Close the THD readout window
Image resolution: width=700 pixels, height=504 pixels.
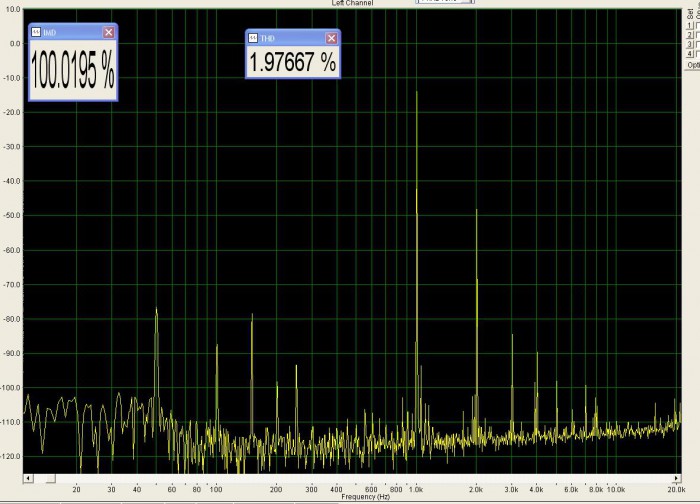(x=331, y=38)
